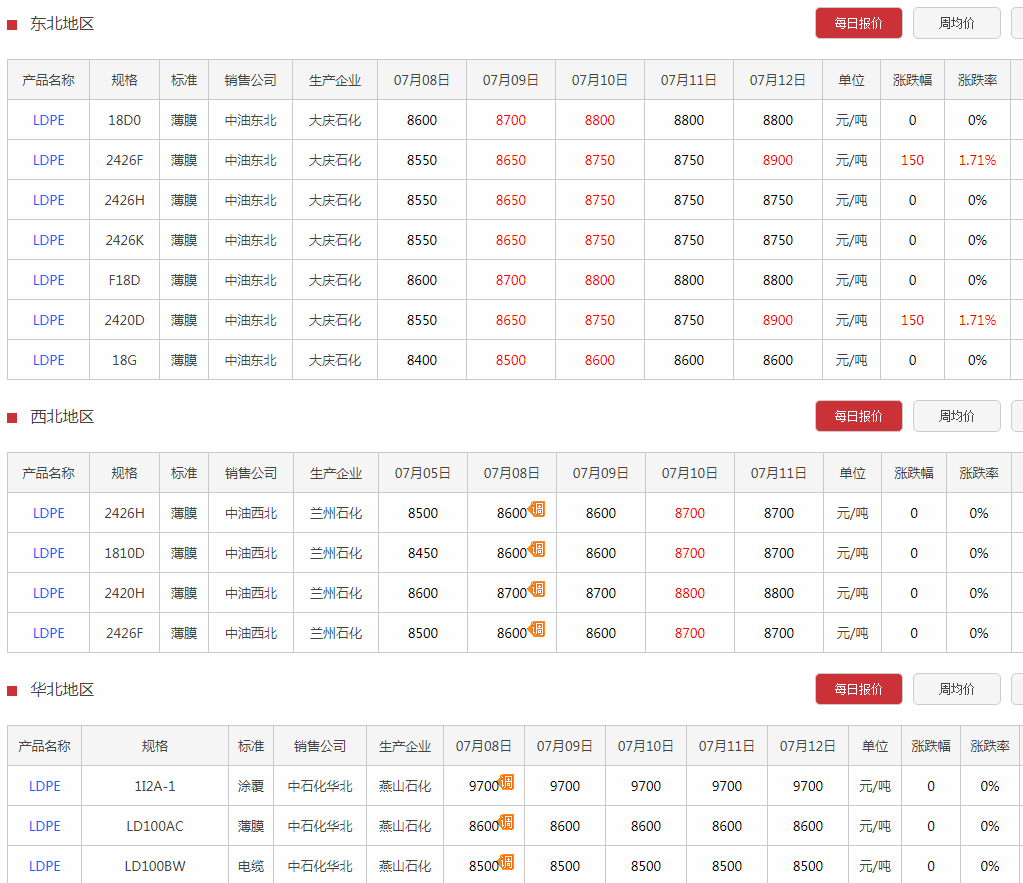Open the LDPE link in the 2420D row
This screenshot has width=1023, height=883.
point(48,320)
